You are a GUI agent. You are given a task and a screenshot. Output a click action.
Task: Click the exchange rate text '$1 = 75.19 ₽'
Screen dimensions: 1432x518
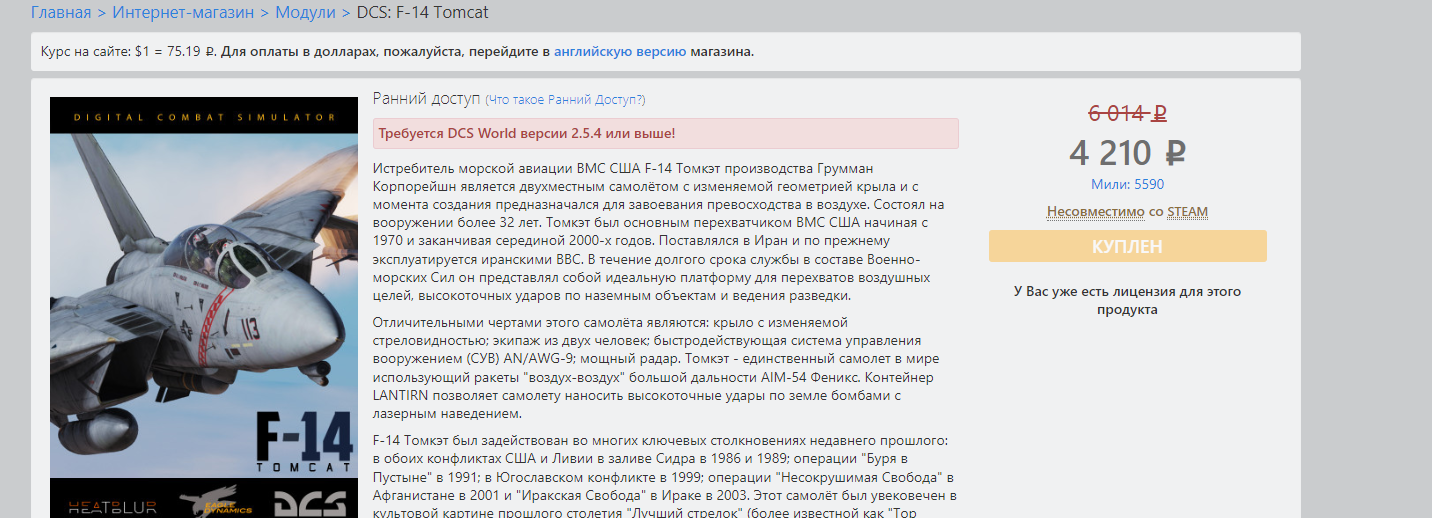click(175, 51)
